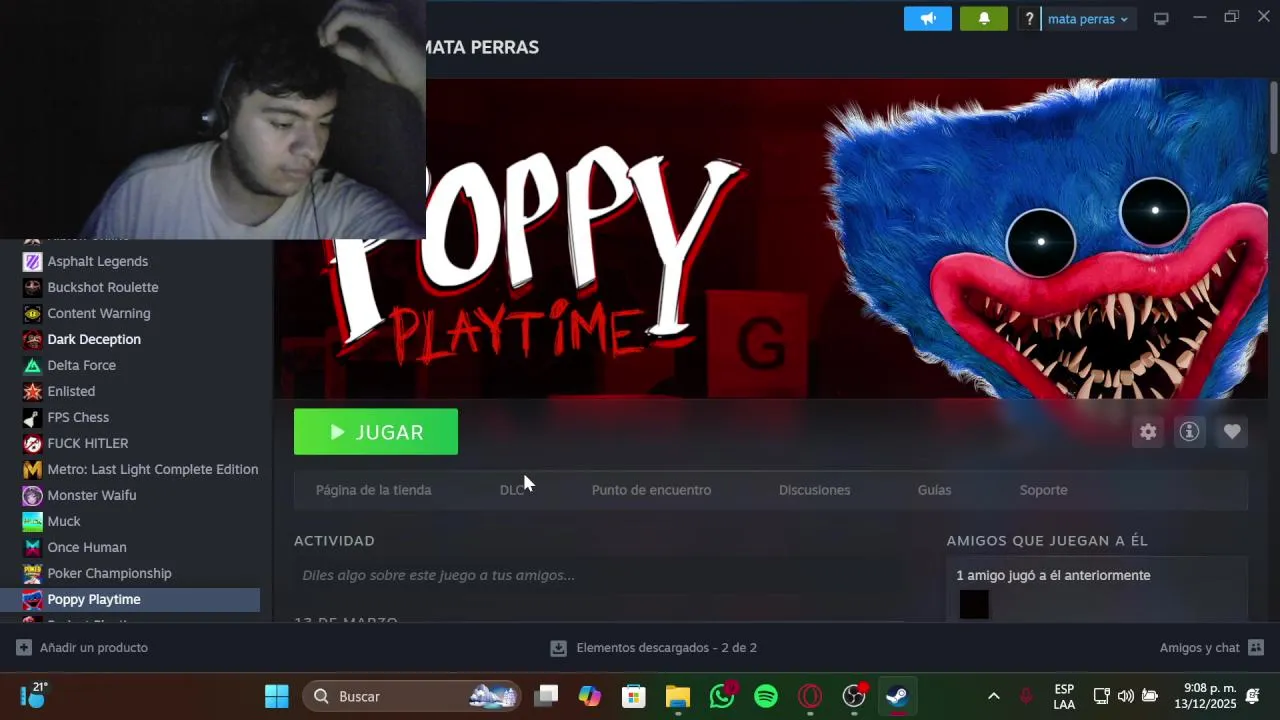The image size is (1280, 720).
Task: Click the Content Warning game icon
Action: (x=33, y=313)
